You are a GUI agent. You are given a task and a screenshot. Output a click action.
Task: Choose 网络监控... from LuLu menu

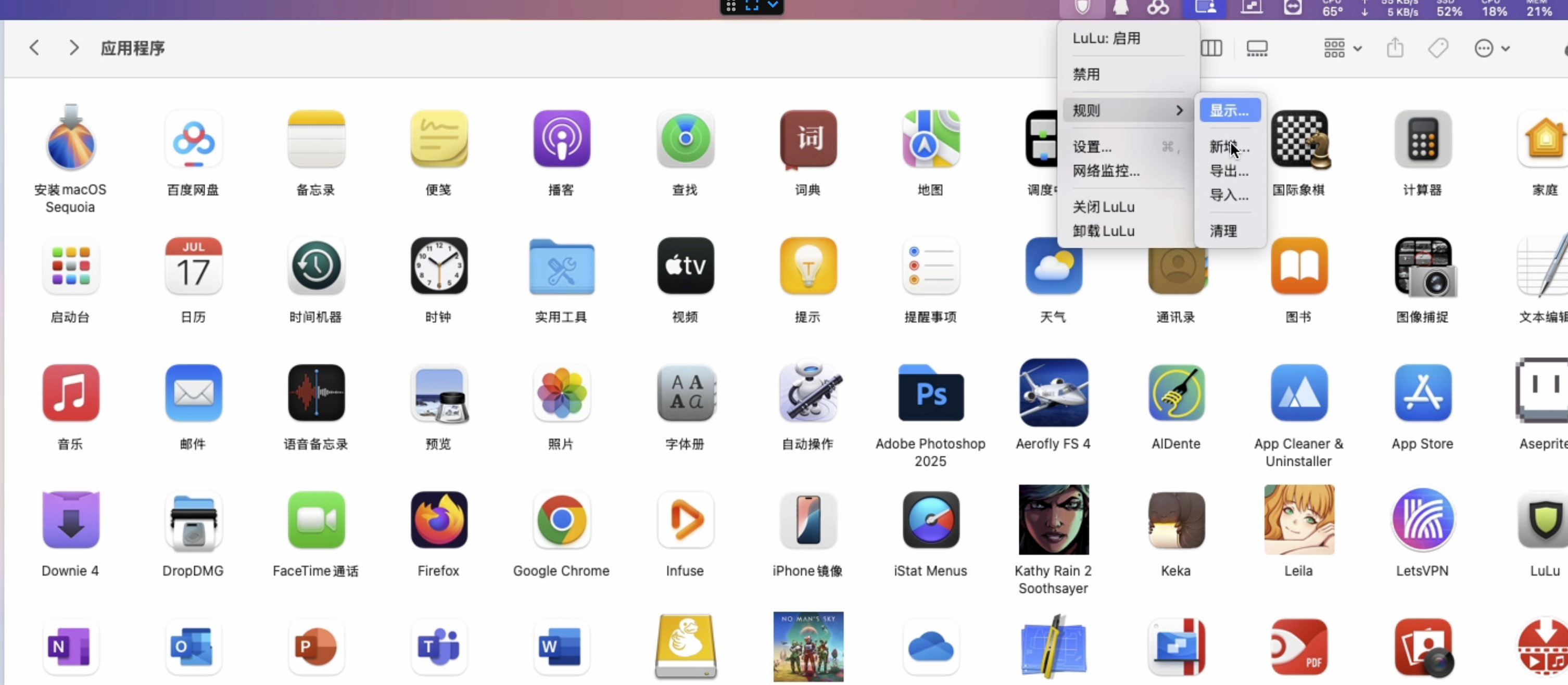pyautogui.click(x=1105, y=171)
